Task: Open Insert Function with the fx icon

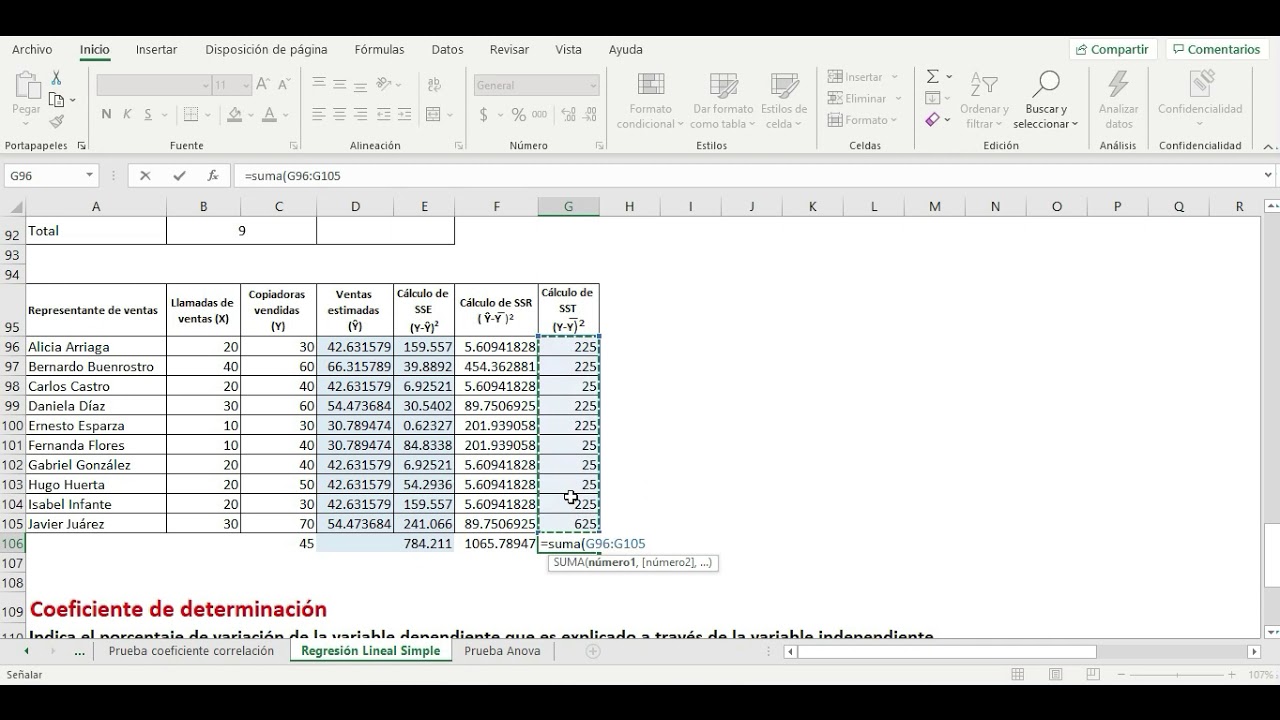Action: [212, 176]
